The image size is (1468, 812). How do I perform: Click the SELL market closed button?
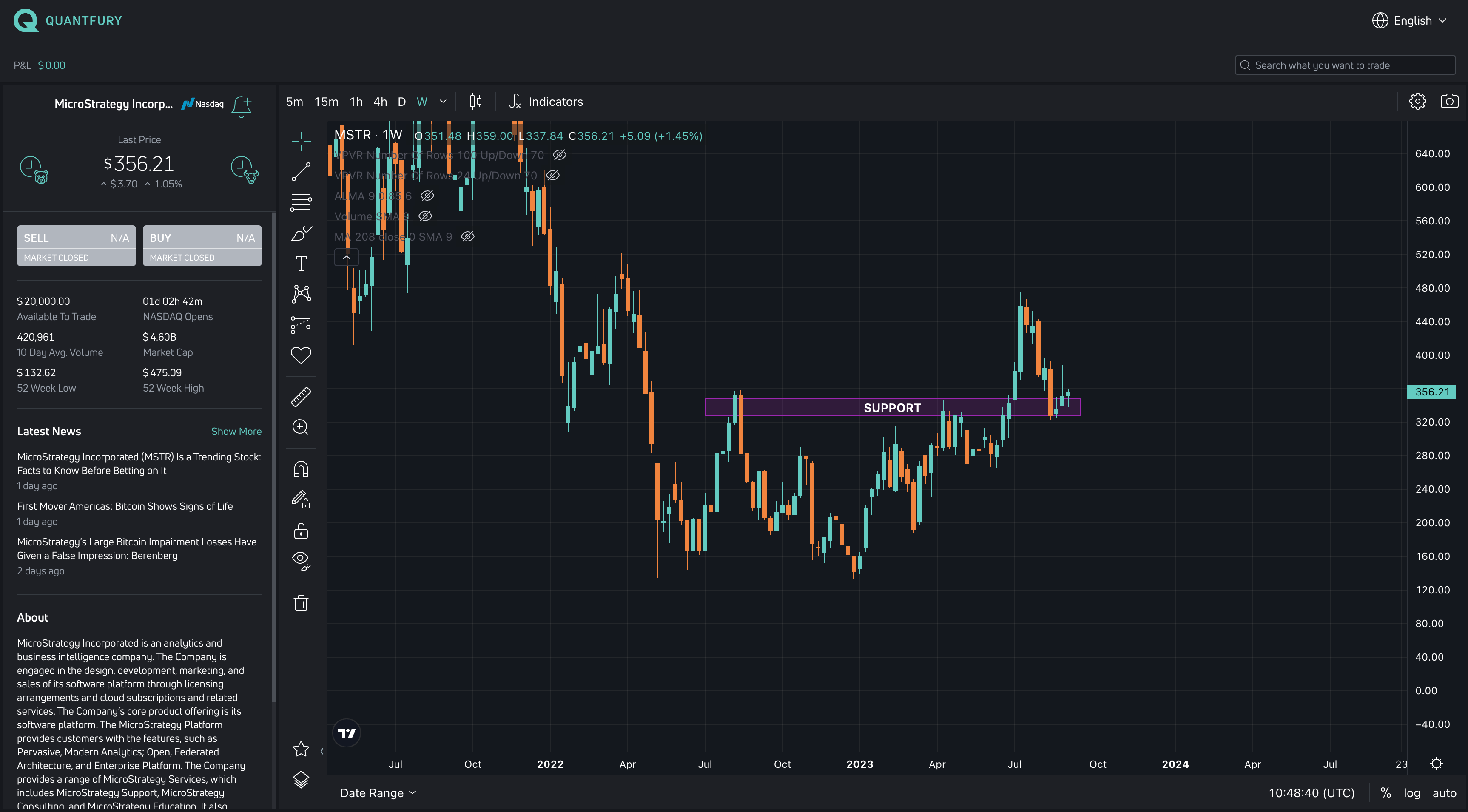coord(77,246)
